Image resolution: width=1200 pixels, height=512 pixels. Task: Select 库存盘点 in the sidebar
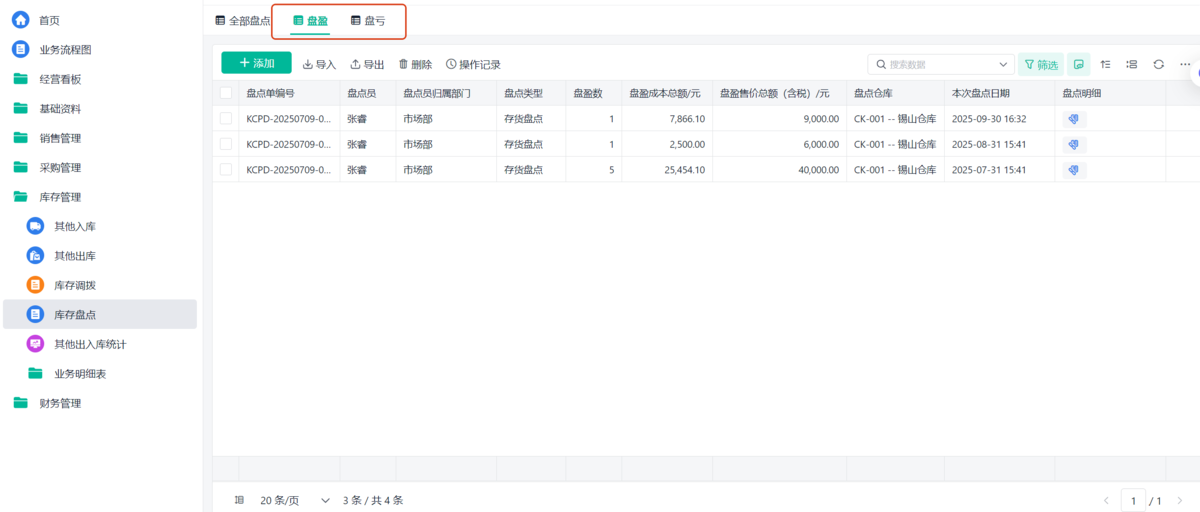pyautogui.click(x=100, y=314)
